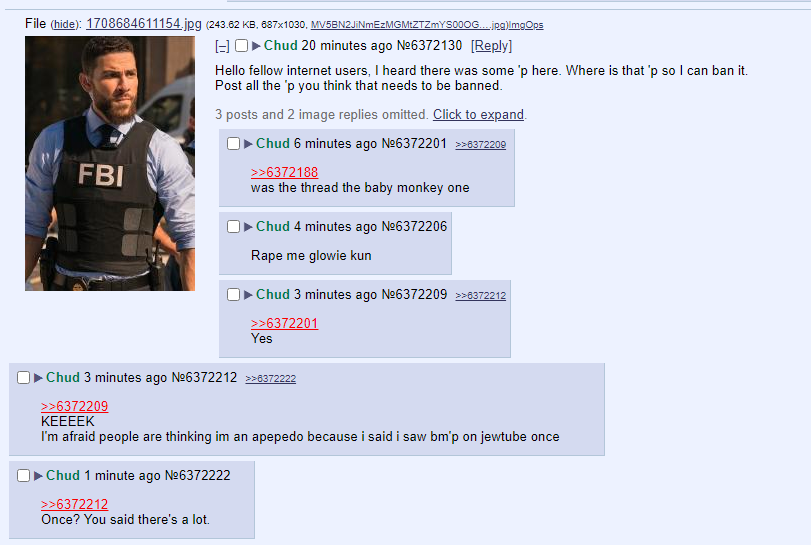Tick the checkbox on post №6372206

point(233,226)
